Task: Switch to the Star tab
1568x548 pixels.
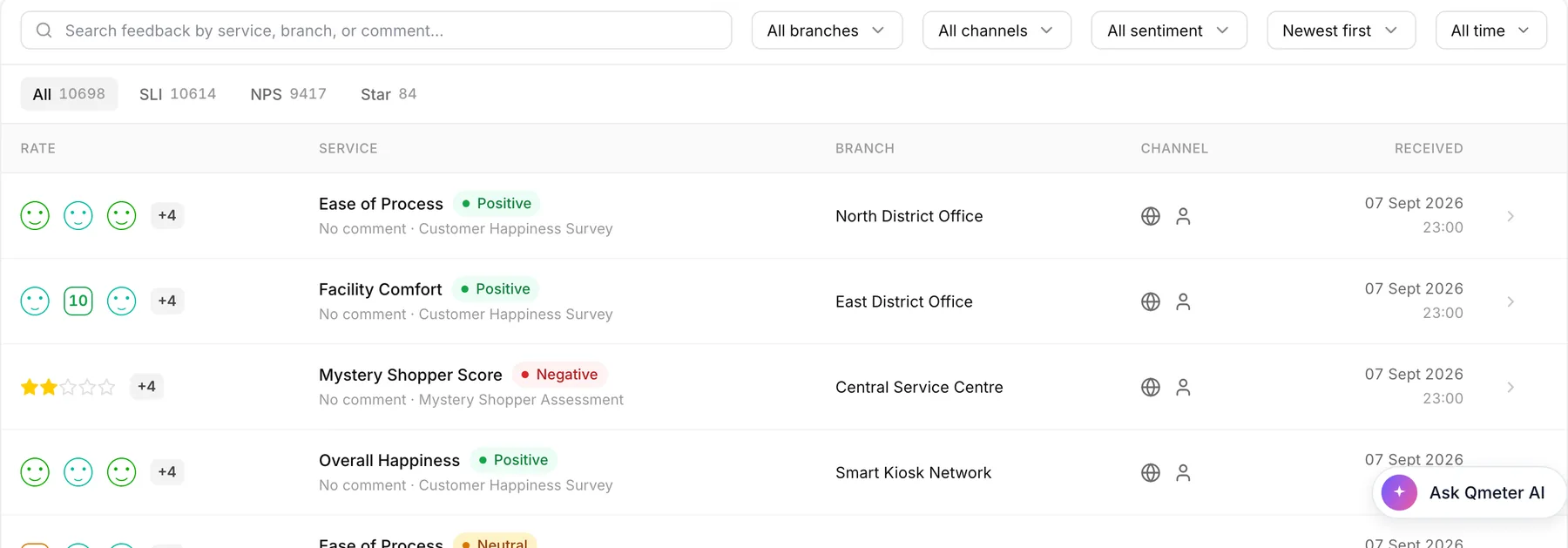Action: 389,94
